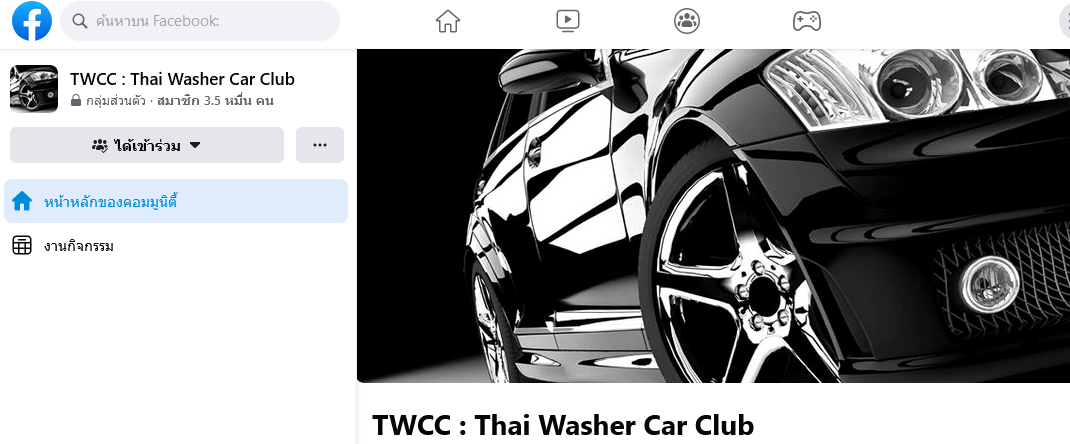This screenshot has height=444, width=1070.
Task: Open the black car cover photo
Action: pyautogui.click(x=713, y=216)
